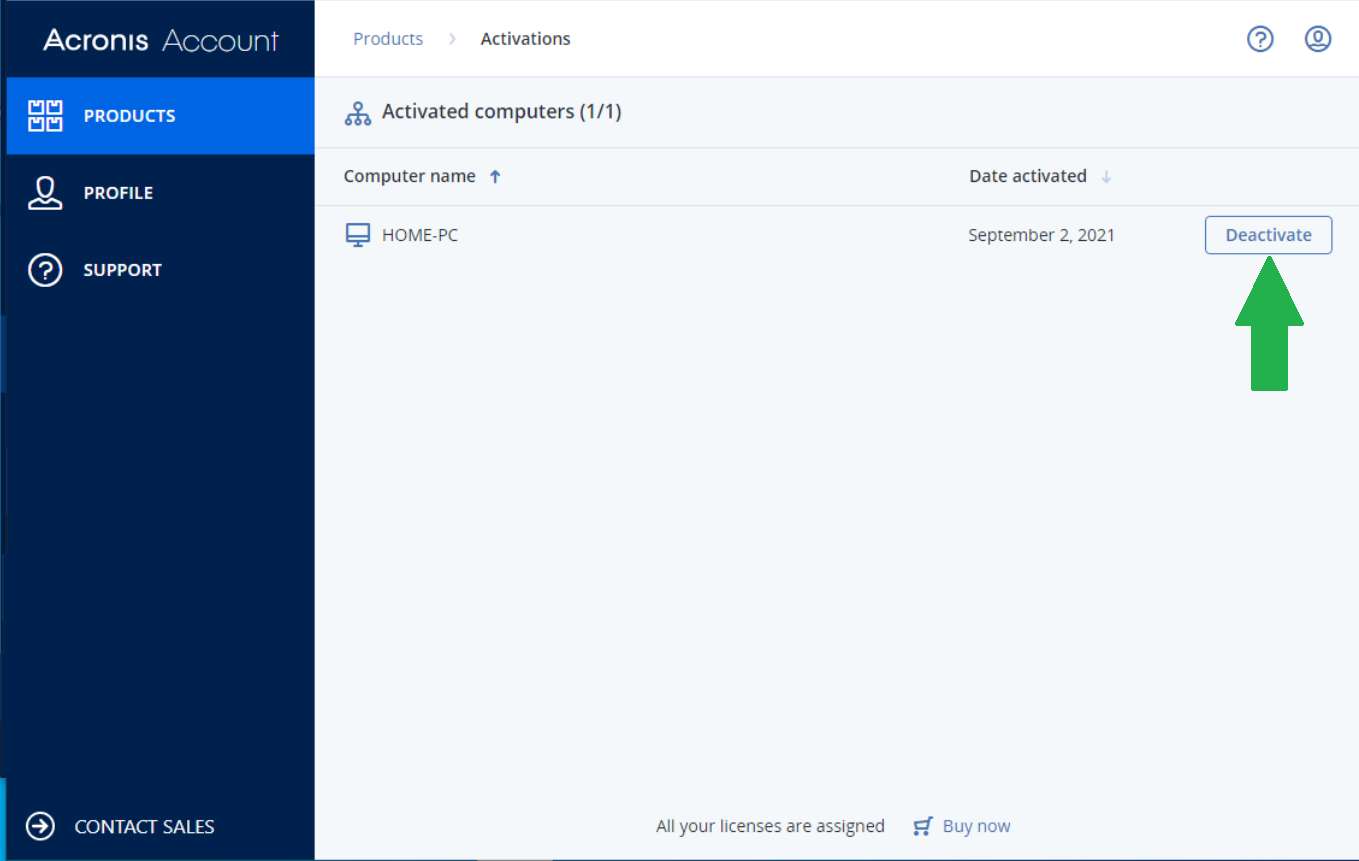Click the Contact Sales arrow icon
This screenshot has width=1359, height=861.
click(40, 826)
